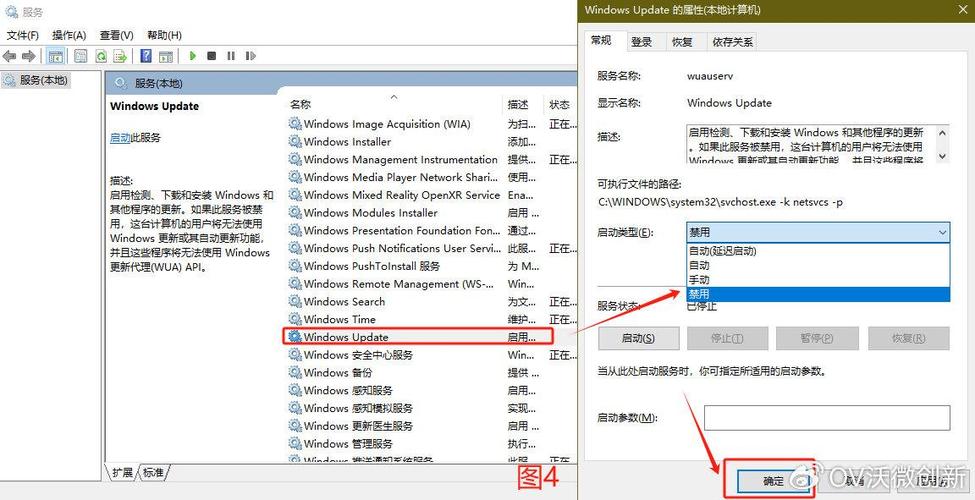Select Windows 感知模拟服务 row
975x500 pixels.
pyautogui.click(x=432, y=409)
